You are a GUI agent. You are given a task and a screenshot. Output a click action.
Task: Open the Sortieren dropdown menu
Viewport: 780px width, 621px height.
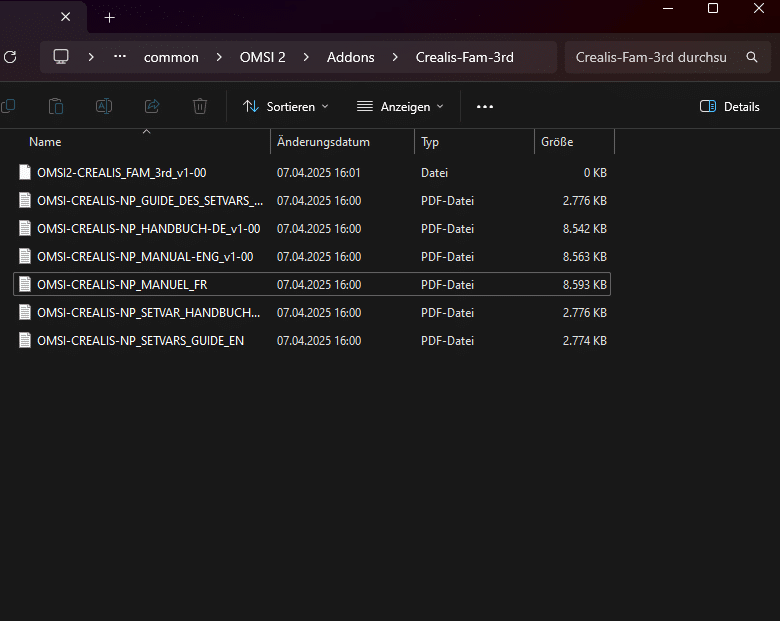click(x=285, y=106)
